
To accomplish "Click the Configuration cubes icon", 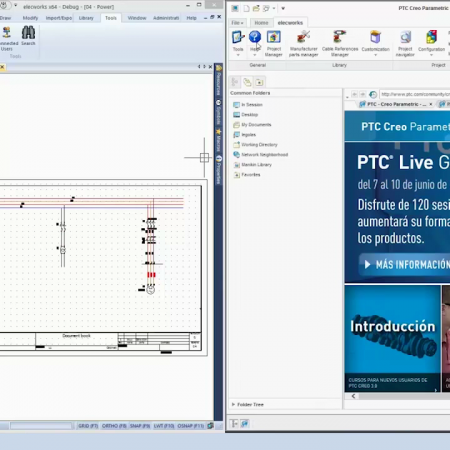I will tap(431, 37).
